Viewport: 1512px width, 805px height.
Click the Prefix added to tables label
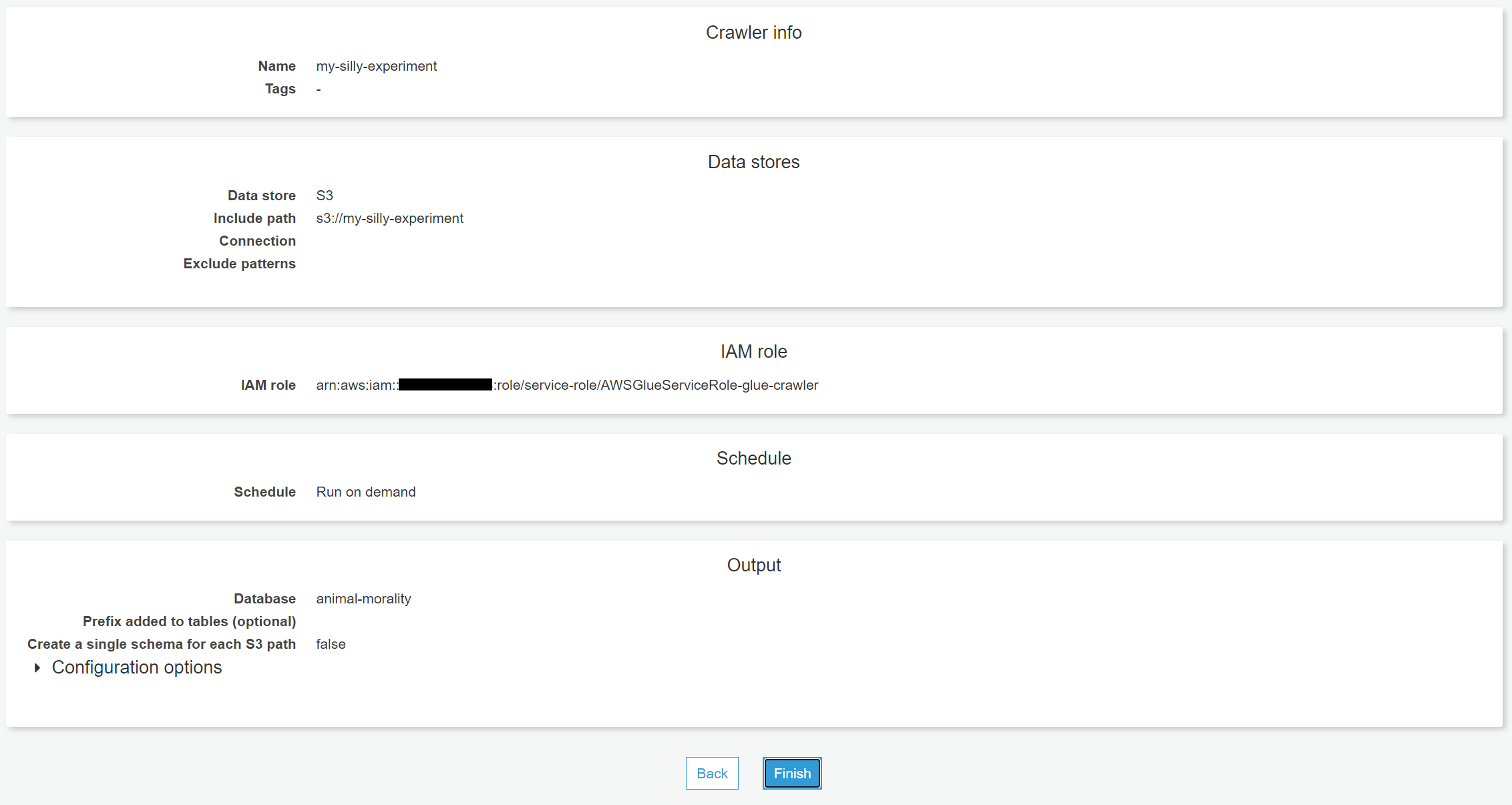(189, 621)
